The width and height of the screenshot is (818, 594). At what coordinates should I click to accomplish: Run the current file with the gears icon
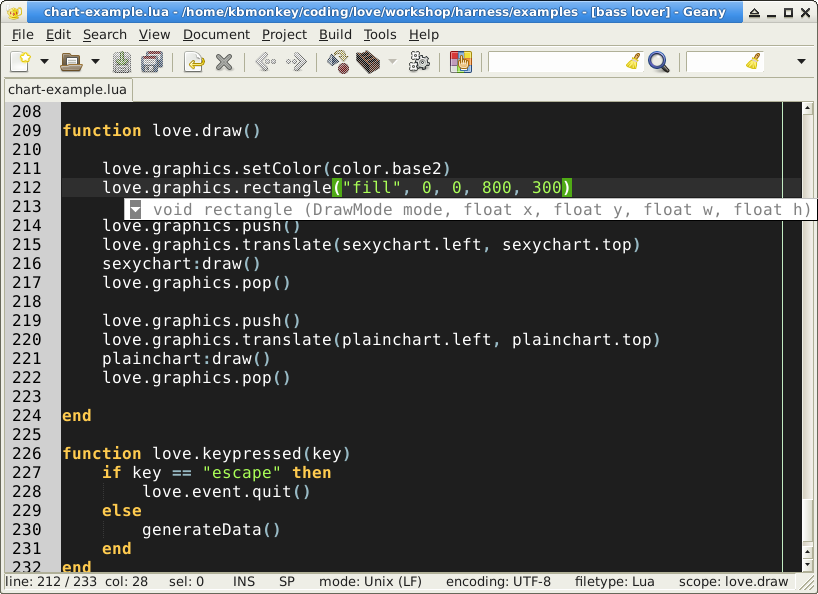click(419, 62)
